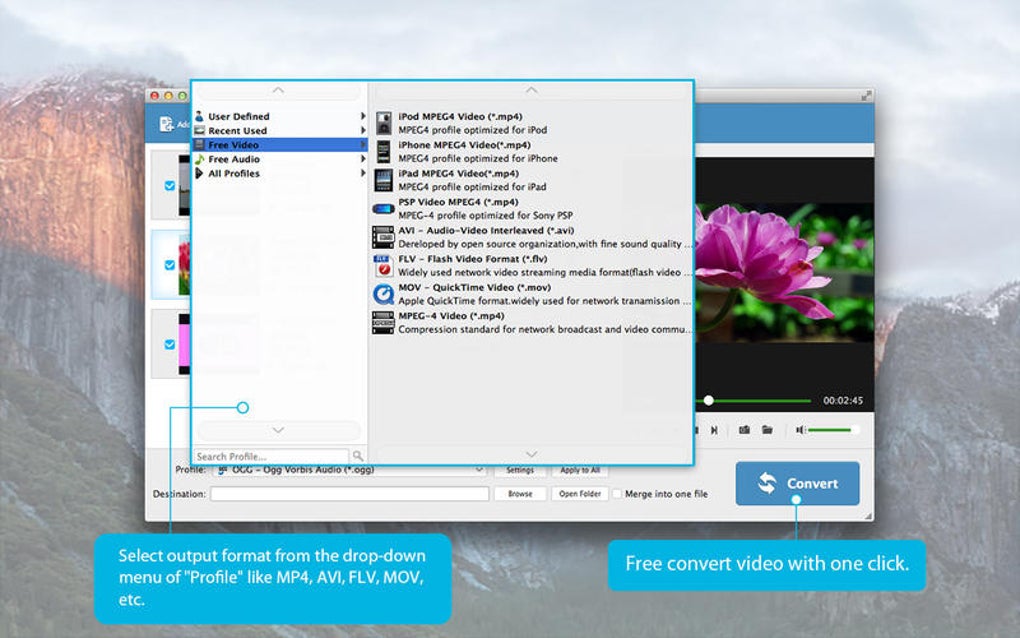
Task: Select the highlighted Free Video category
Action: click(x=280, y=144)
